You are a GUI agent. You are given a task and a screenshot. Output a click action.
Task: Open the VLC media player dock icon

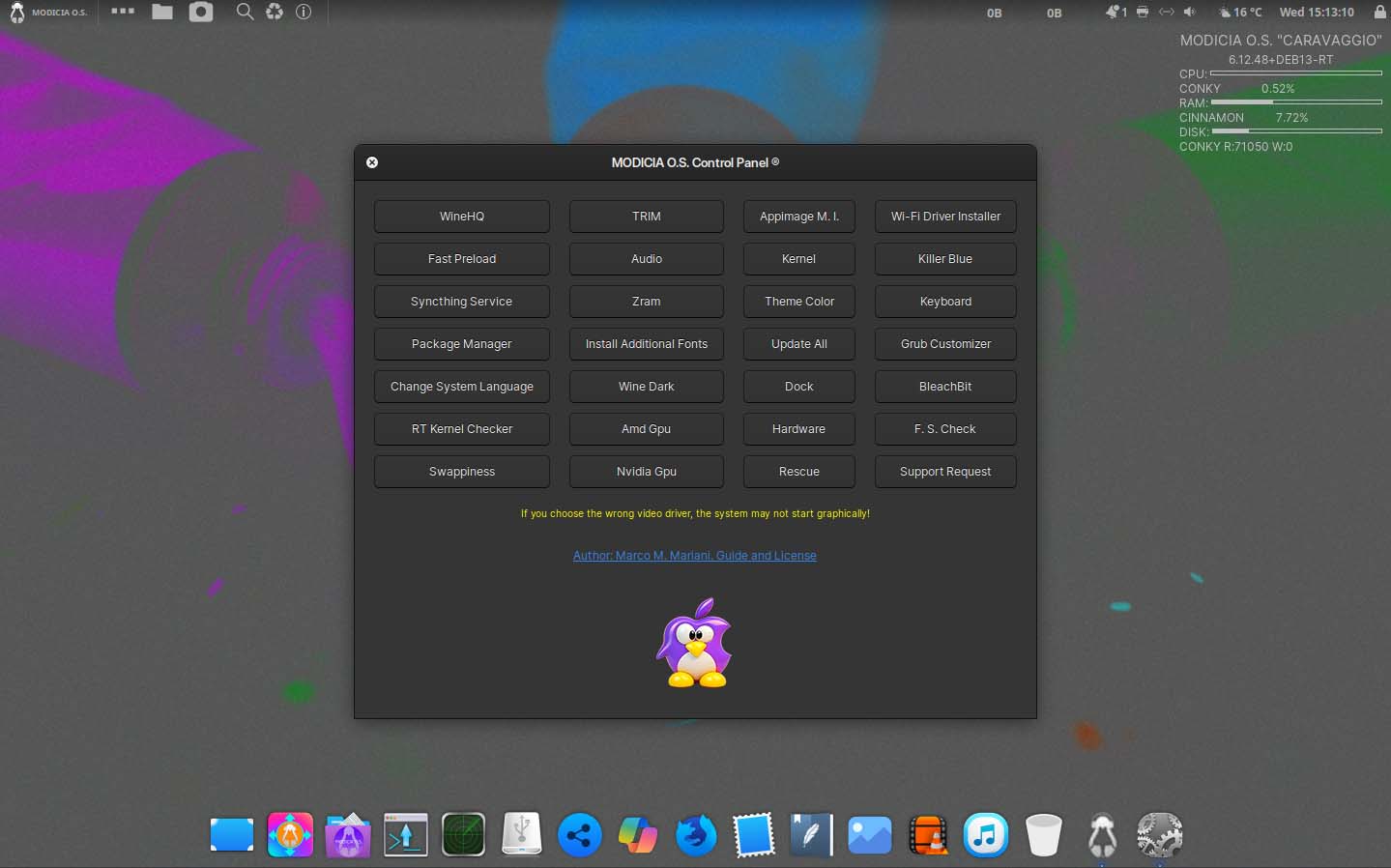[928, 834]
